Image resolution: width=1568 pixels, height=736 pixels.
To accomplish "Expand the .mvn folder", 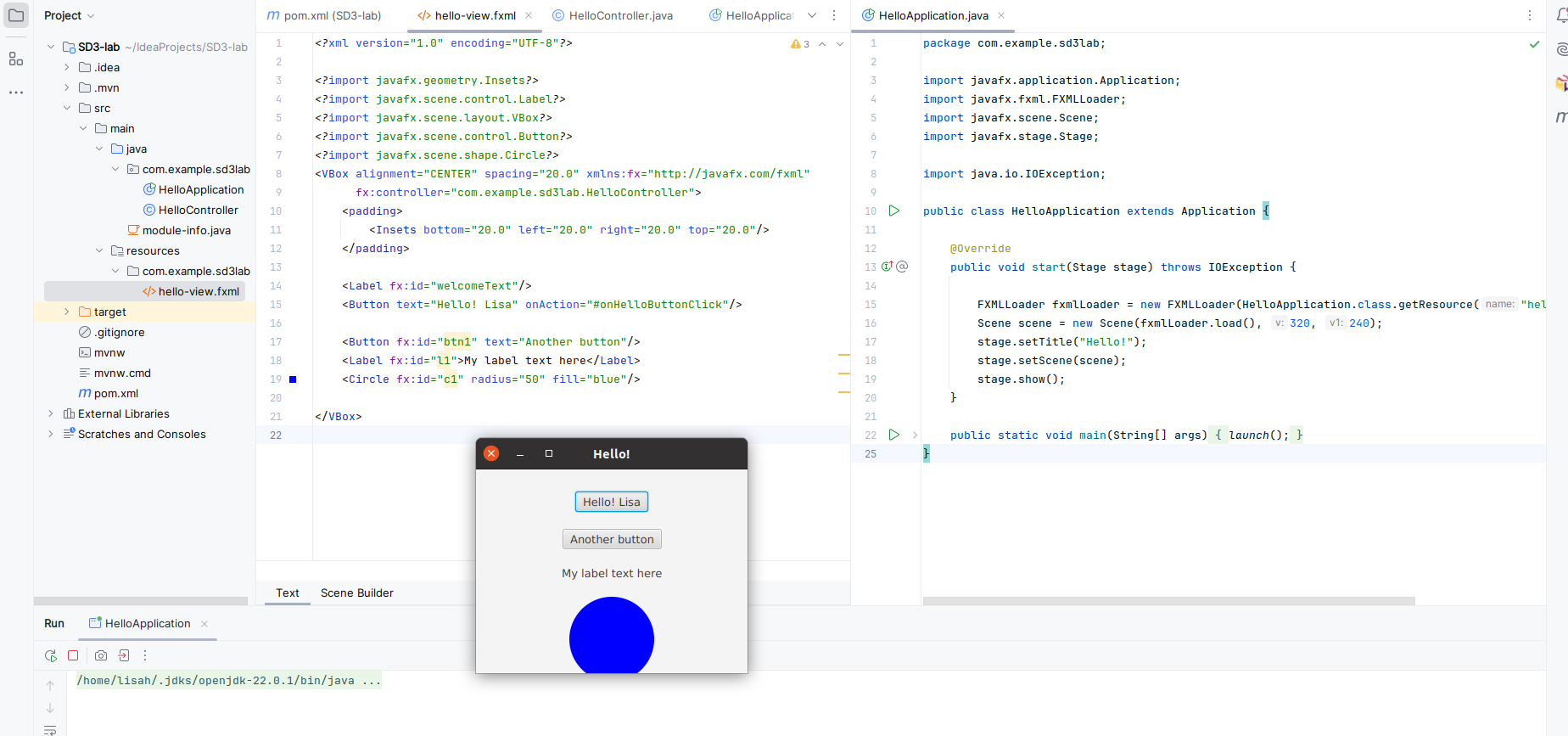I will click(x=67, y=87).
